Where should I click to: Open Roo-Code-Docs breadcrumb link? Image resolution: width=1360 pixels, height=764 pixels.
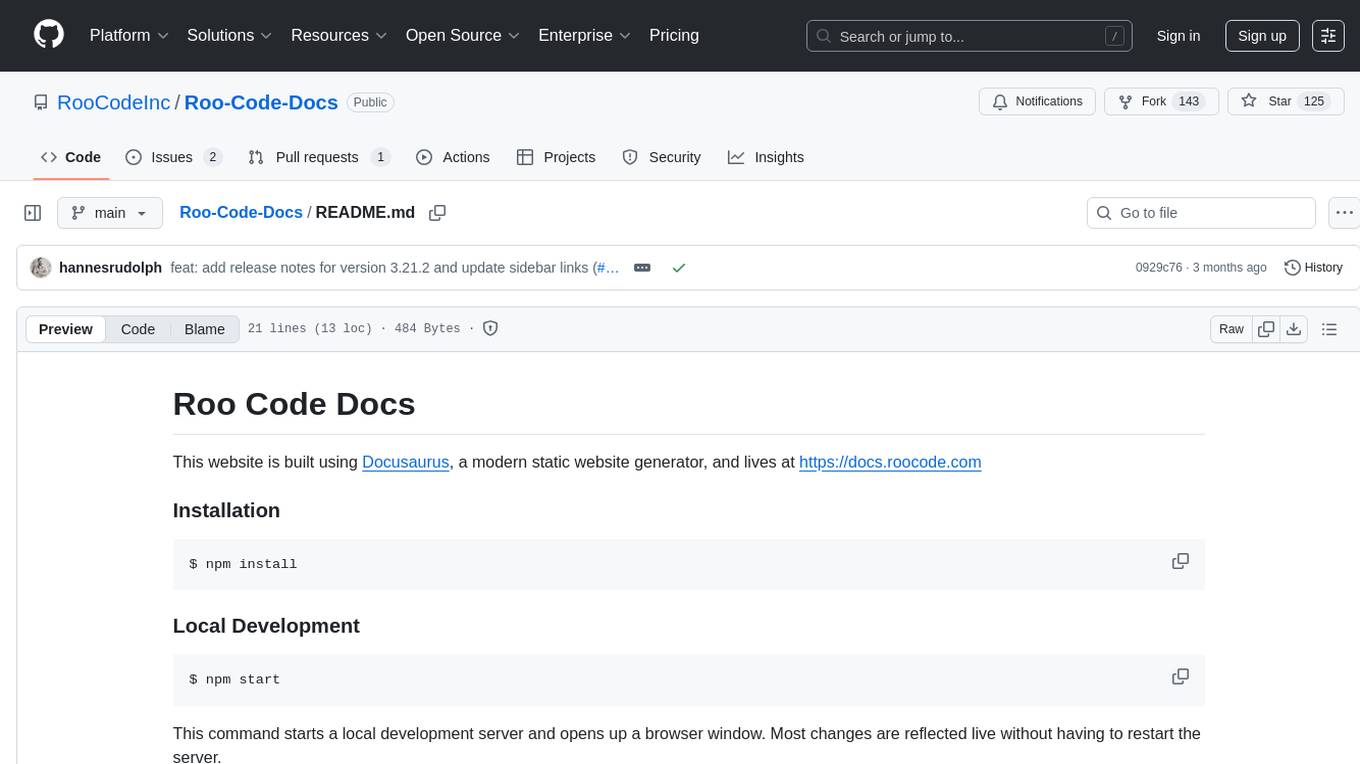point(241,212)
